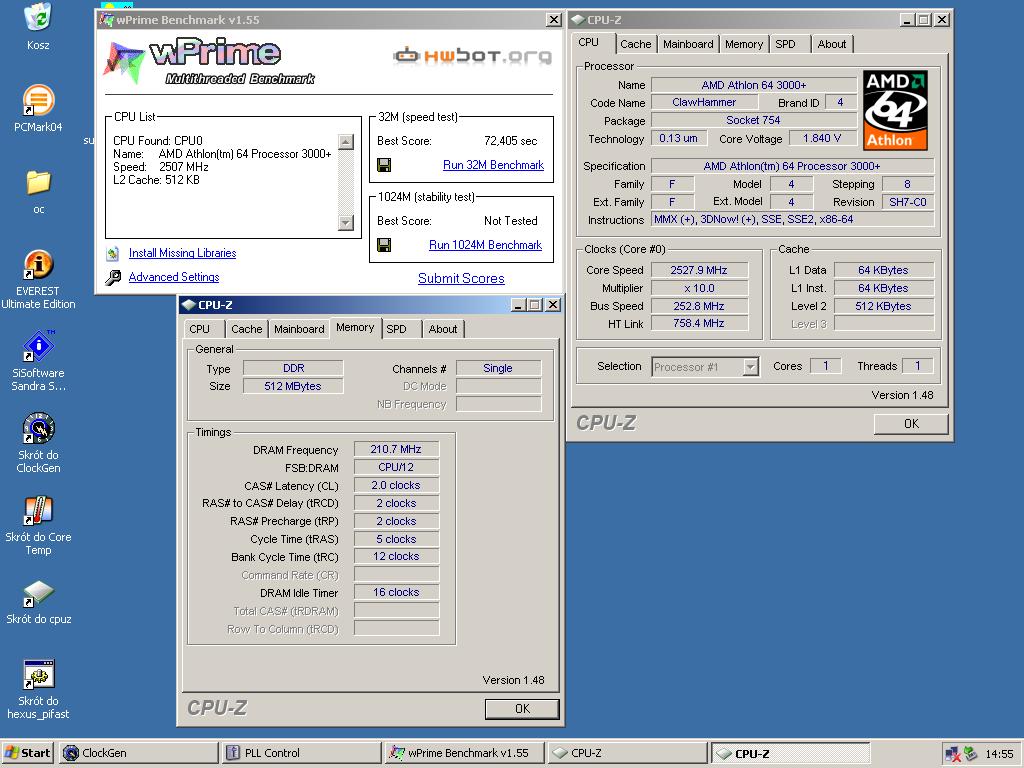Switch to Memory tab in right CPU-Z window
This screenshot has width=1024, height=768.
[744, 44]
